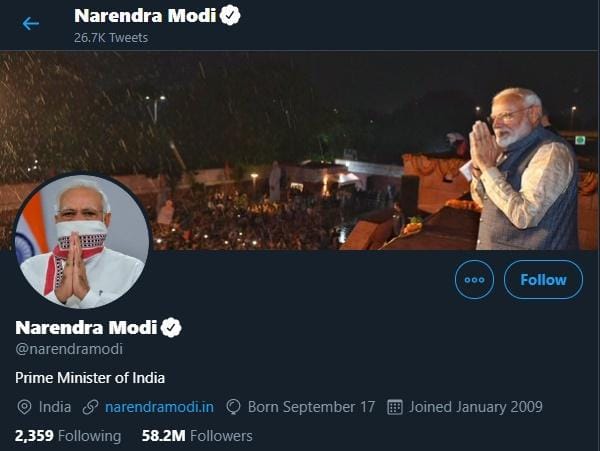The height and width of the screenshot is (451, 600).
Task: Go back using the left arrow
Action: pos(31,23)
